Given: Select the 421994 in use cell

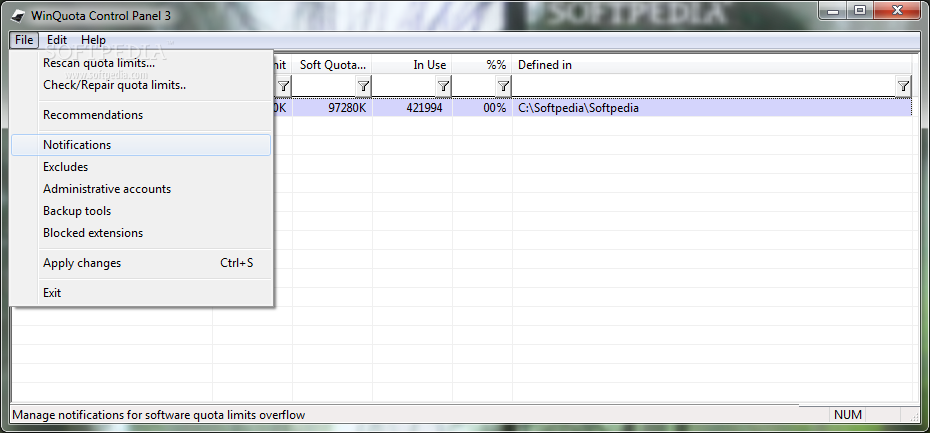Looking at the screenshot, I should point(412,109).
